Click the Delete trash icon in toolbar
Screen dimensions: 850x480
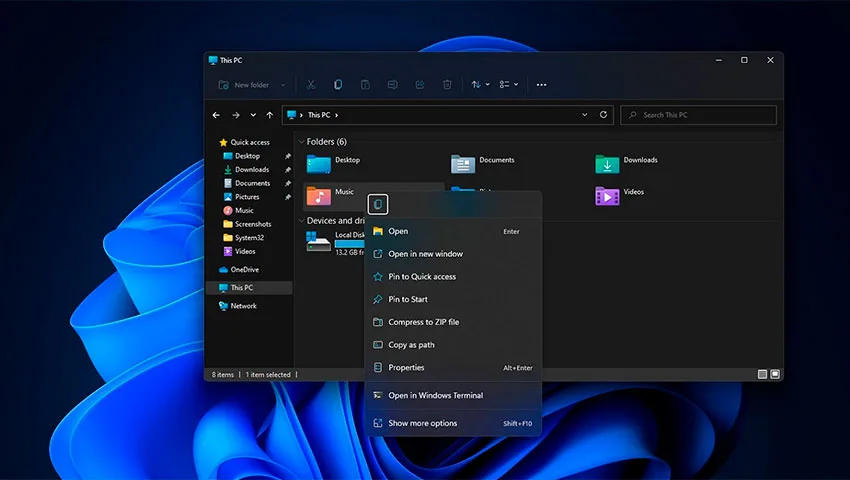[x=447, y=85]
